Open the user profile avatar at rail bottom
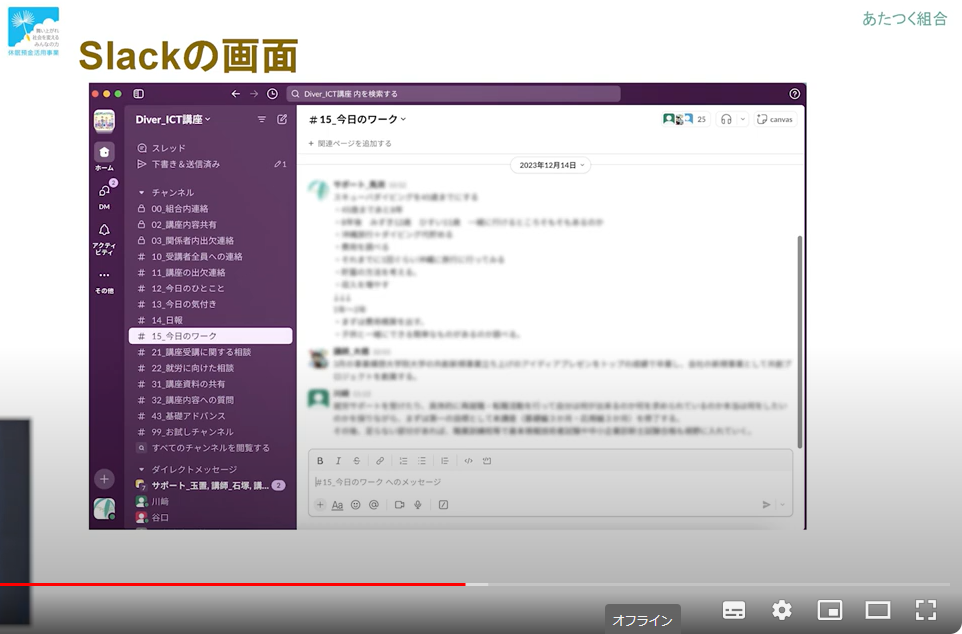 tap(104, 508)
